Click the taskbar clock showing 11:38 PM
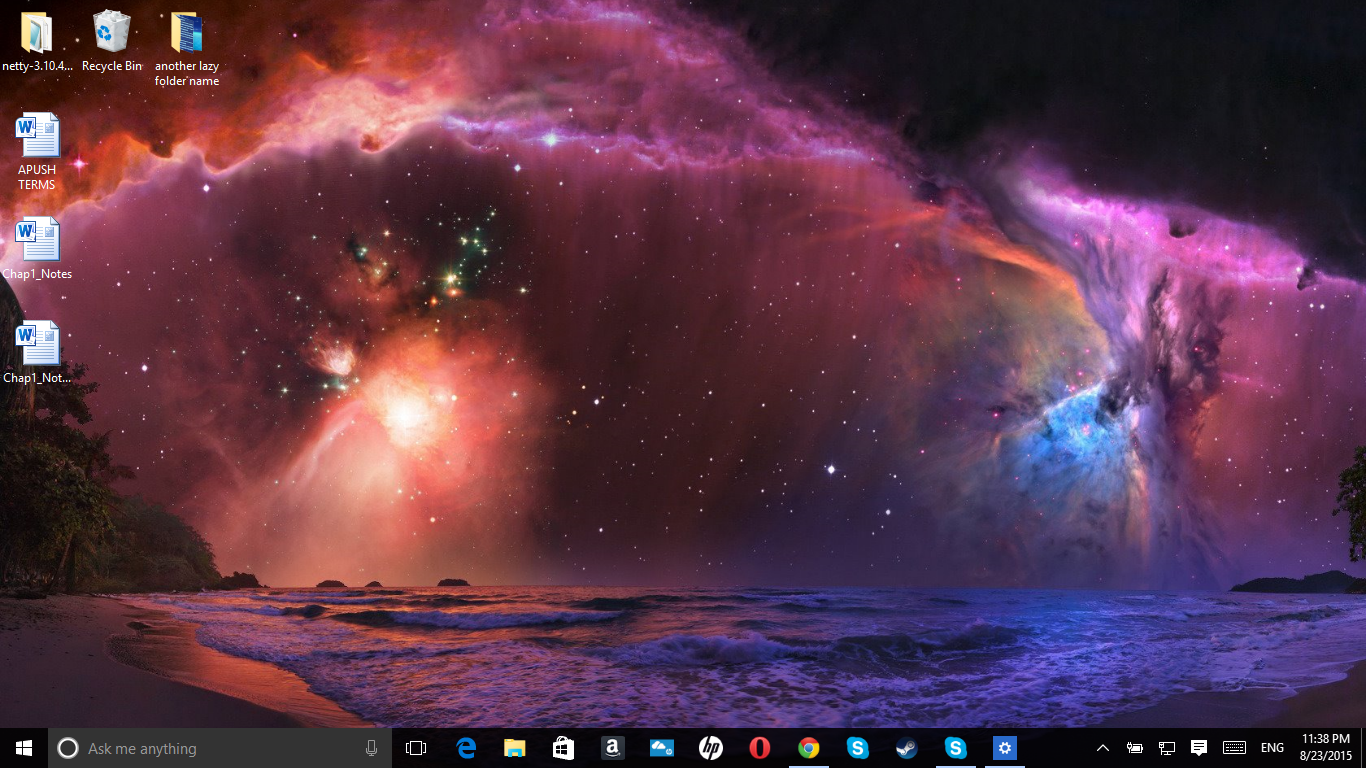This screenshot has width=1366, height=768. [x=1326, y=748]
